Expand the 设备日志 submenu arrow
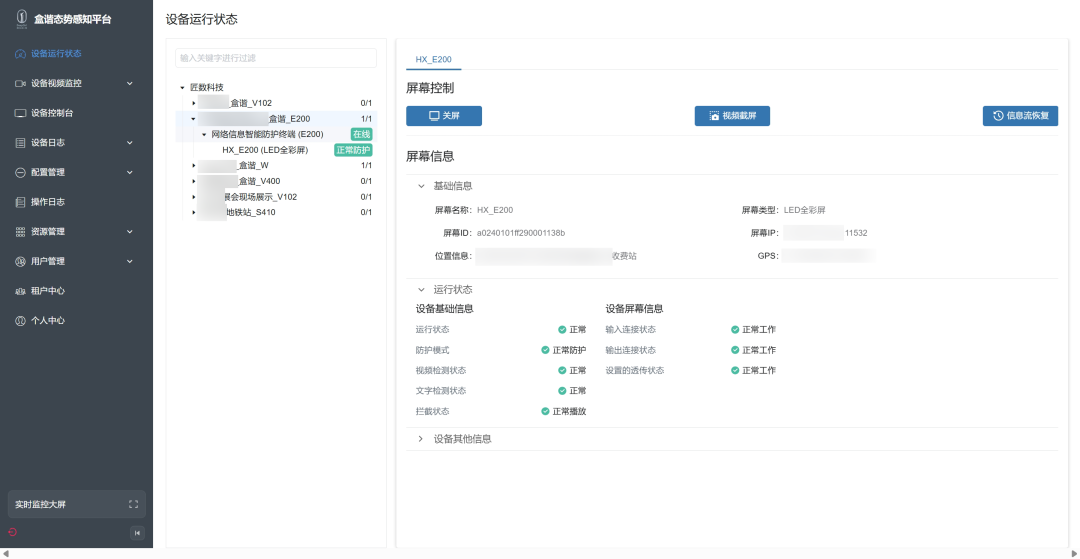The image size is (1080, 559). [x=129, y=143]
